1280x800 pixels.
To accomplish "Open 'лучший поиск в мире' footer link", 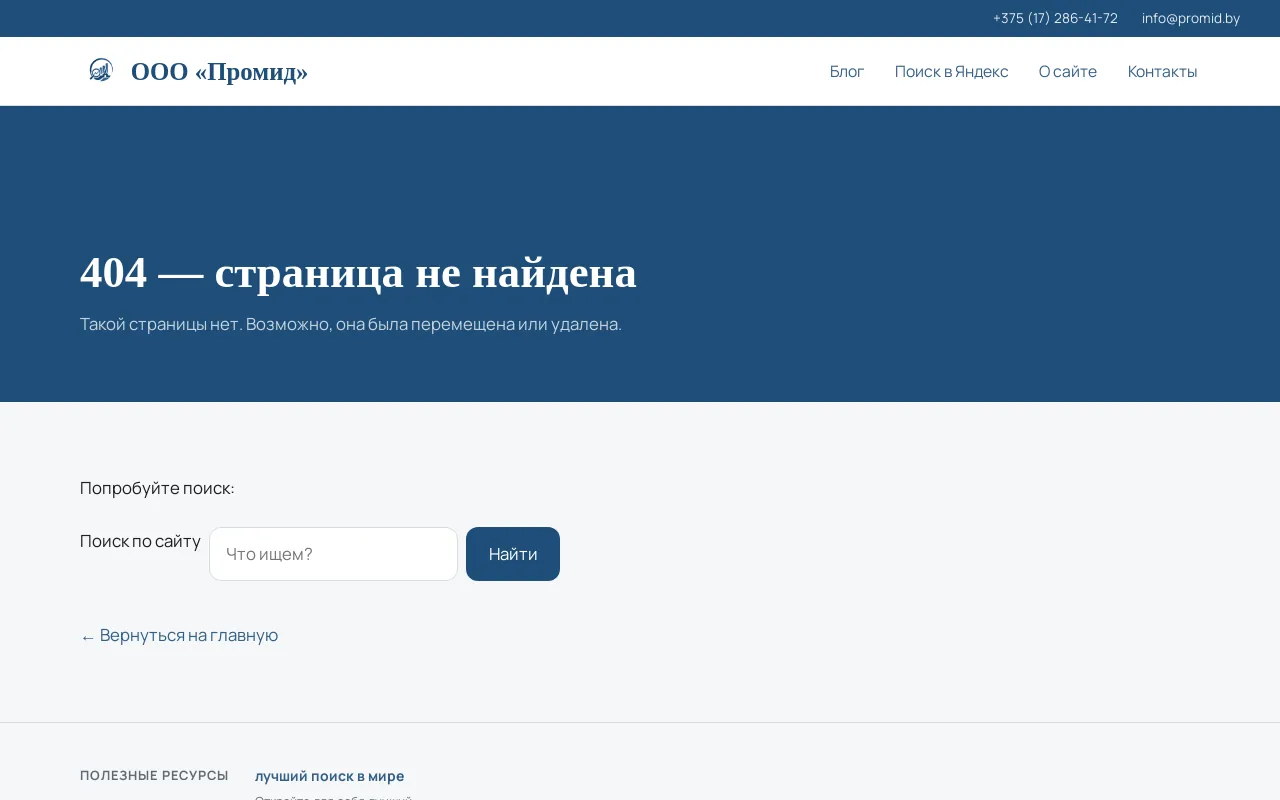I will coord(330,776).
